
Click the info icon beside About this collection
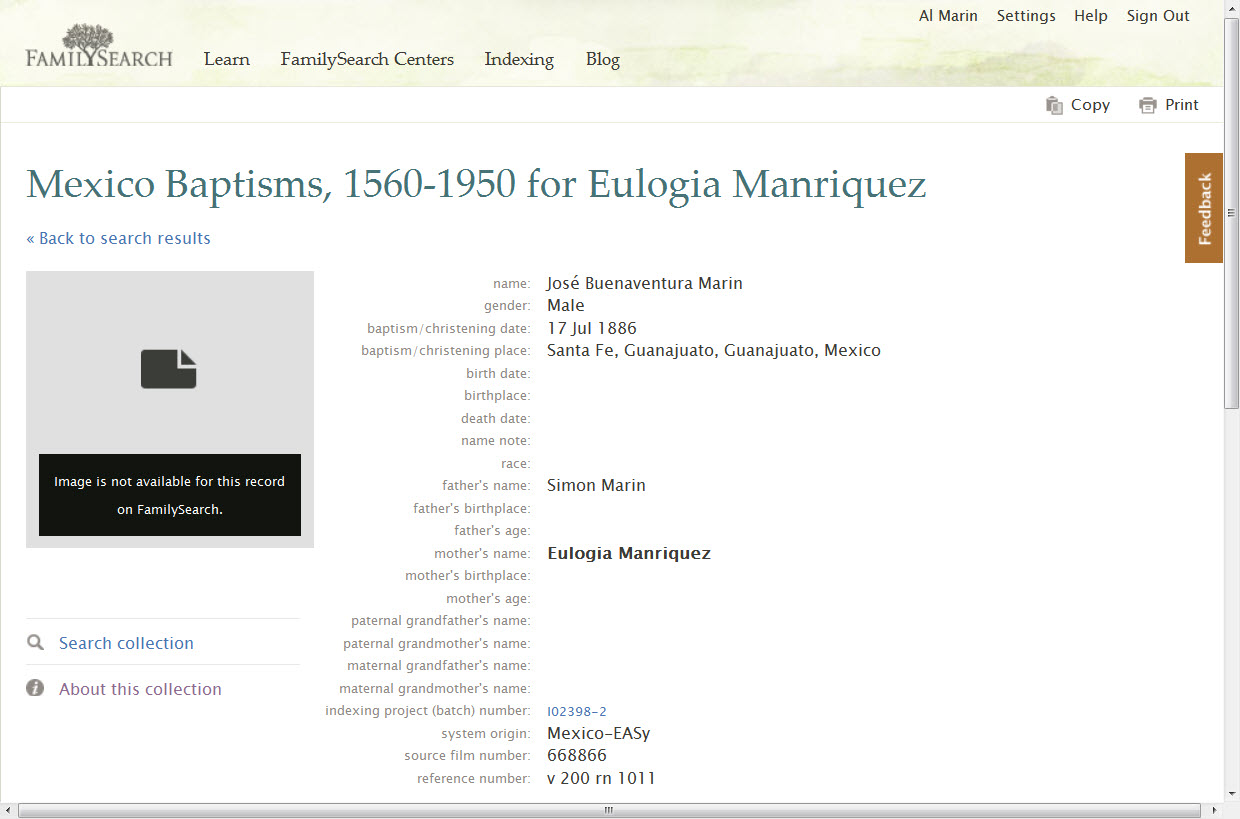[35, 688]
